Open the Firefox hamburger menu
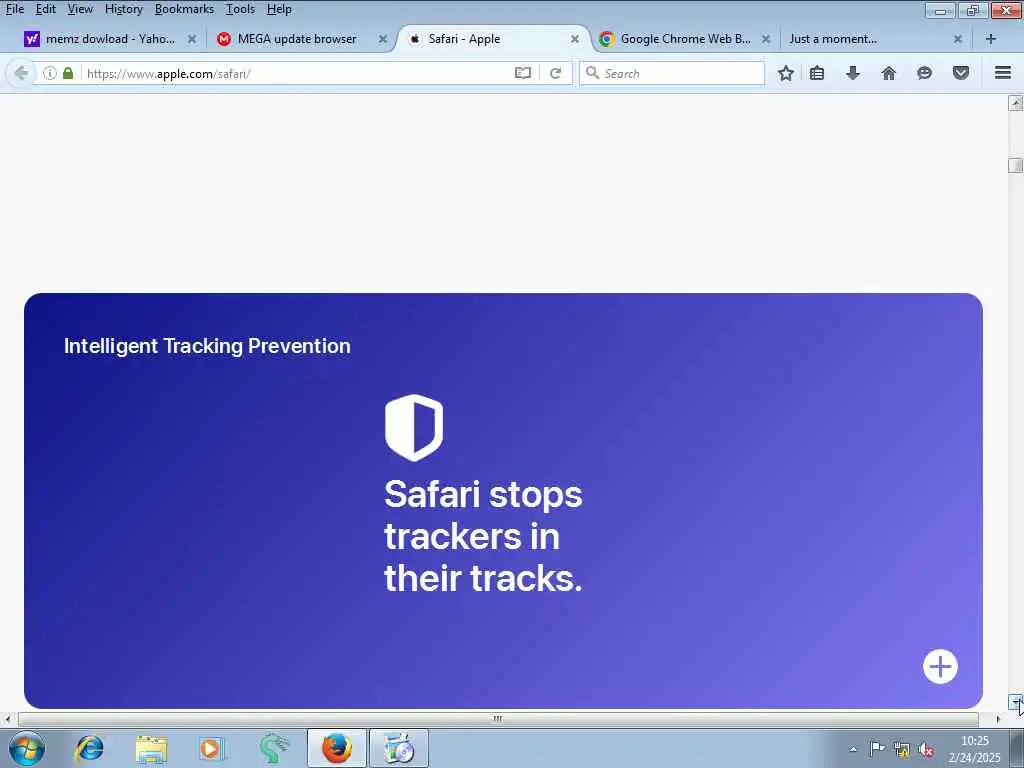 (x=1003, y=73)
